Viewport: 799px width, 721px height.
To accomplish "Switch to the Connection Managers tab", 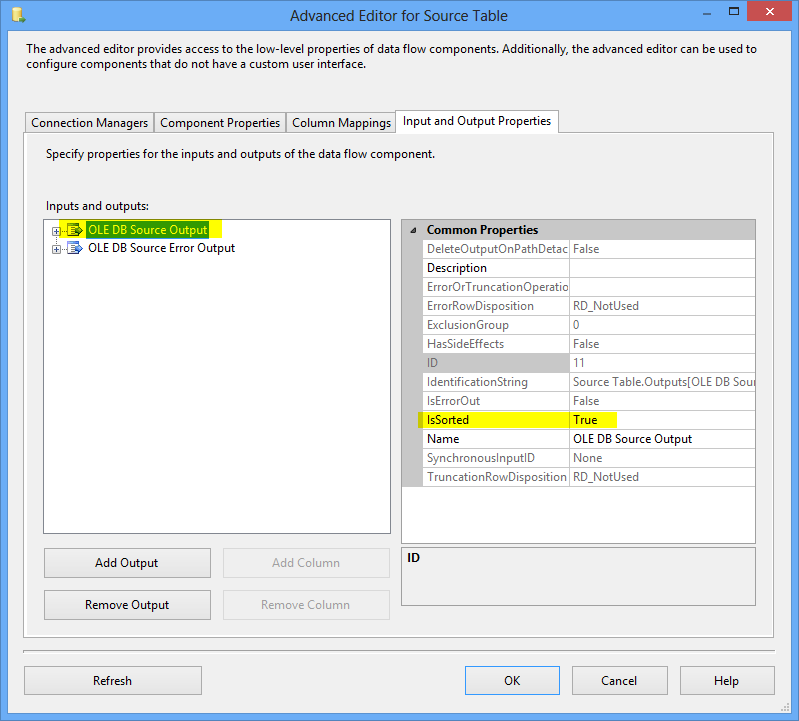I will pos(90,123).
